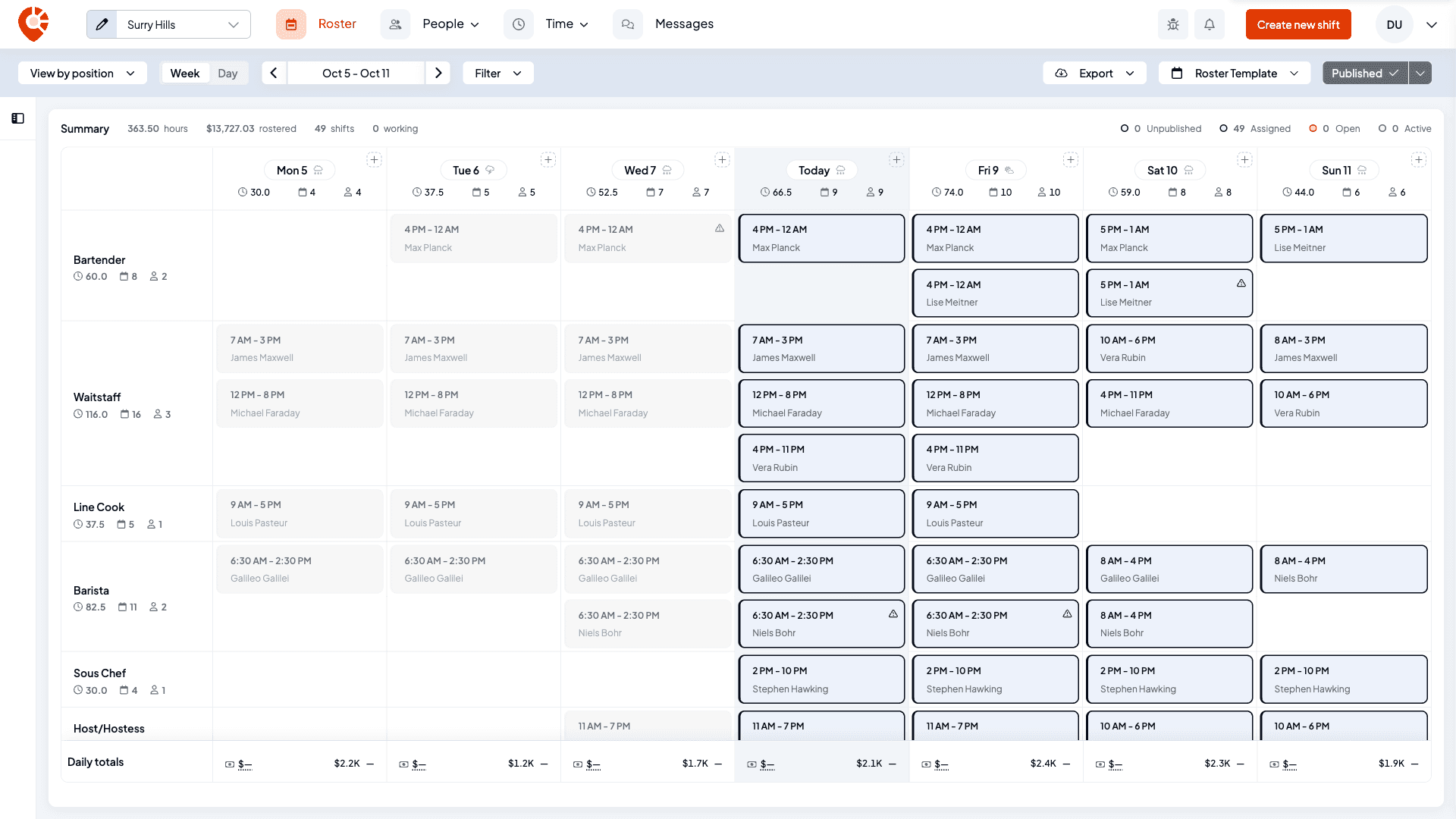The width and height of the screenshot is (1456, 819).
Task: Open the Messages tab
Action: pyautogui.click(x=684, y=24)
